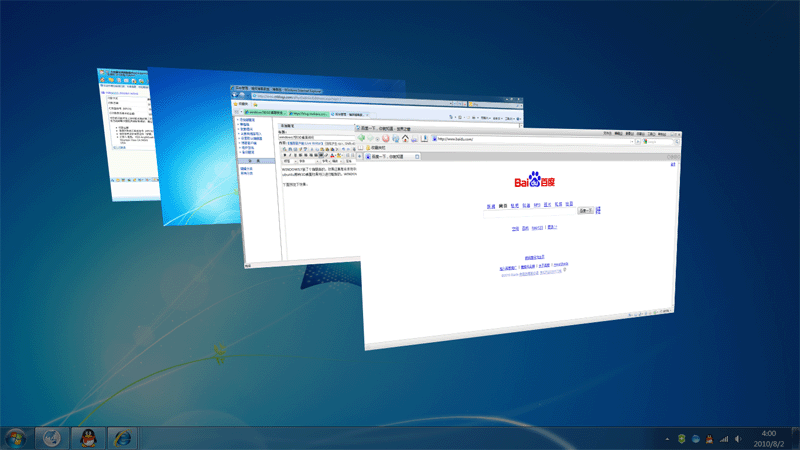Open the 收藏夹栏 folder in favorites bar

(x=376, y=147)
